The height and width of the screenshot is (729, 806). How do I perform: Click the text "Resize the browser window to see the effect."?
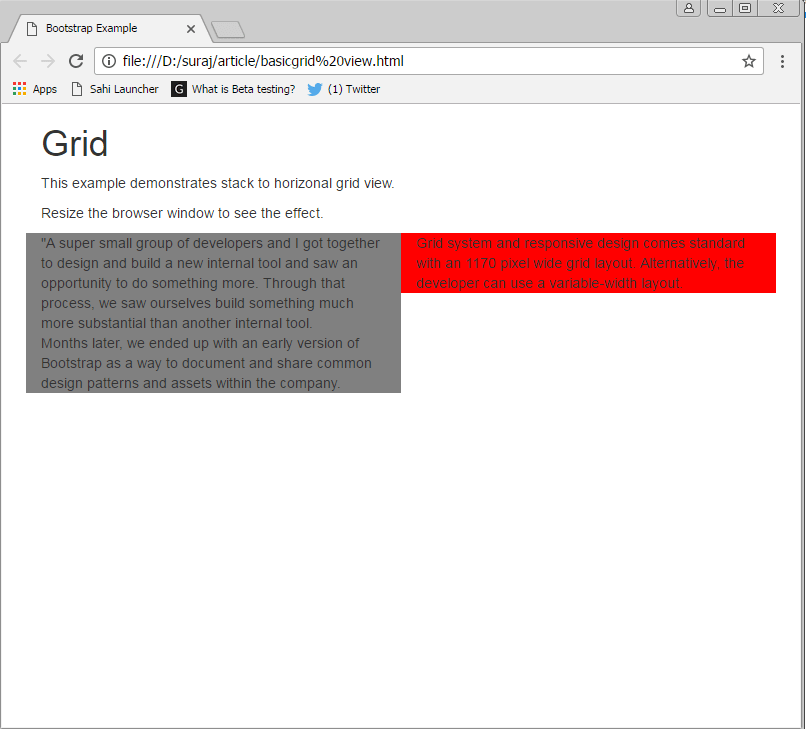pos(182,213)
